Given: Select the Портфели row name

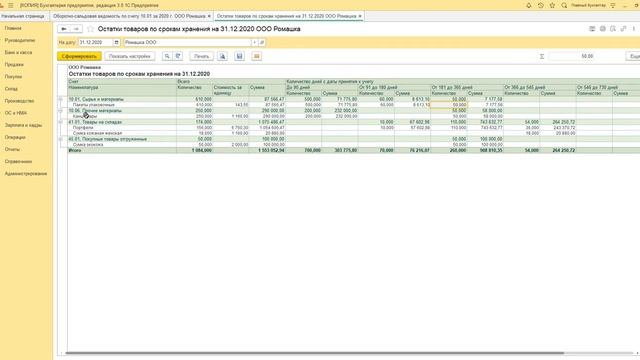Looking at the screenshot, I should tap(83, 128).
